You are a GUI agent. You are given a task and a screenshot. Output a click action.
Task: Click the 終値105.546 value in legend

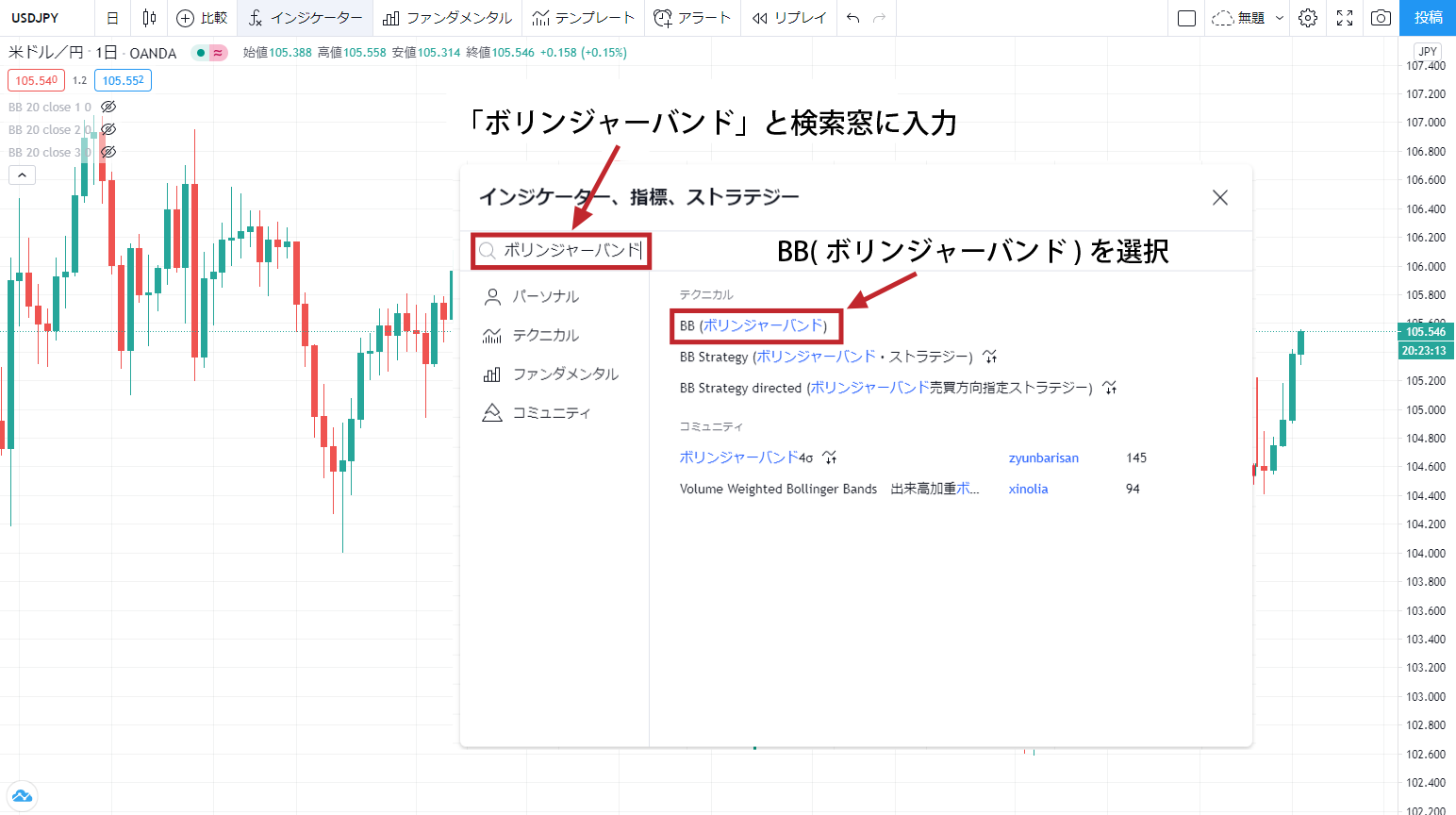coord(500,53)
